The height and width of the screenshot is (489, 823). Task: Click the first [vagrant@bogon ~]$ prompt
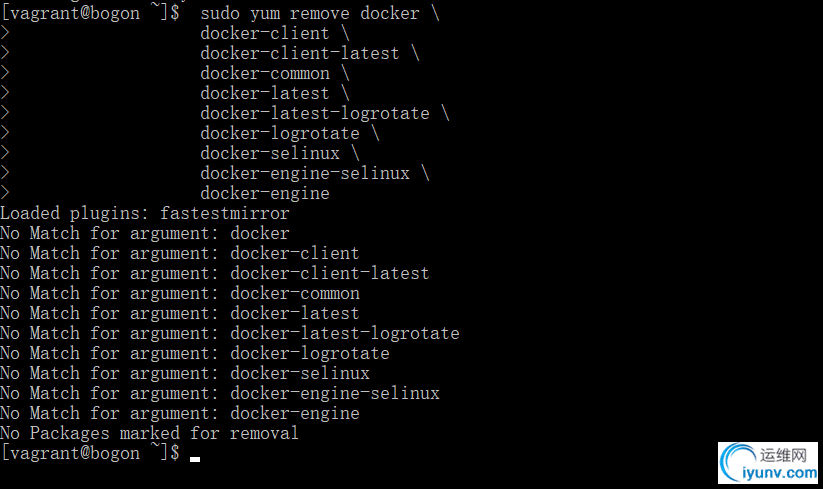coord(90,13)
